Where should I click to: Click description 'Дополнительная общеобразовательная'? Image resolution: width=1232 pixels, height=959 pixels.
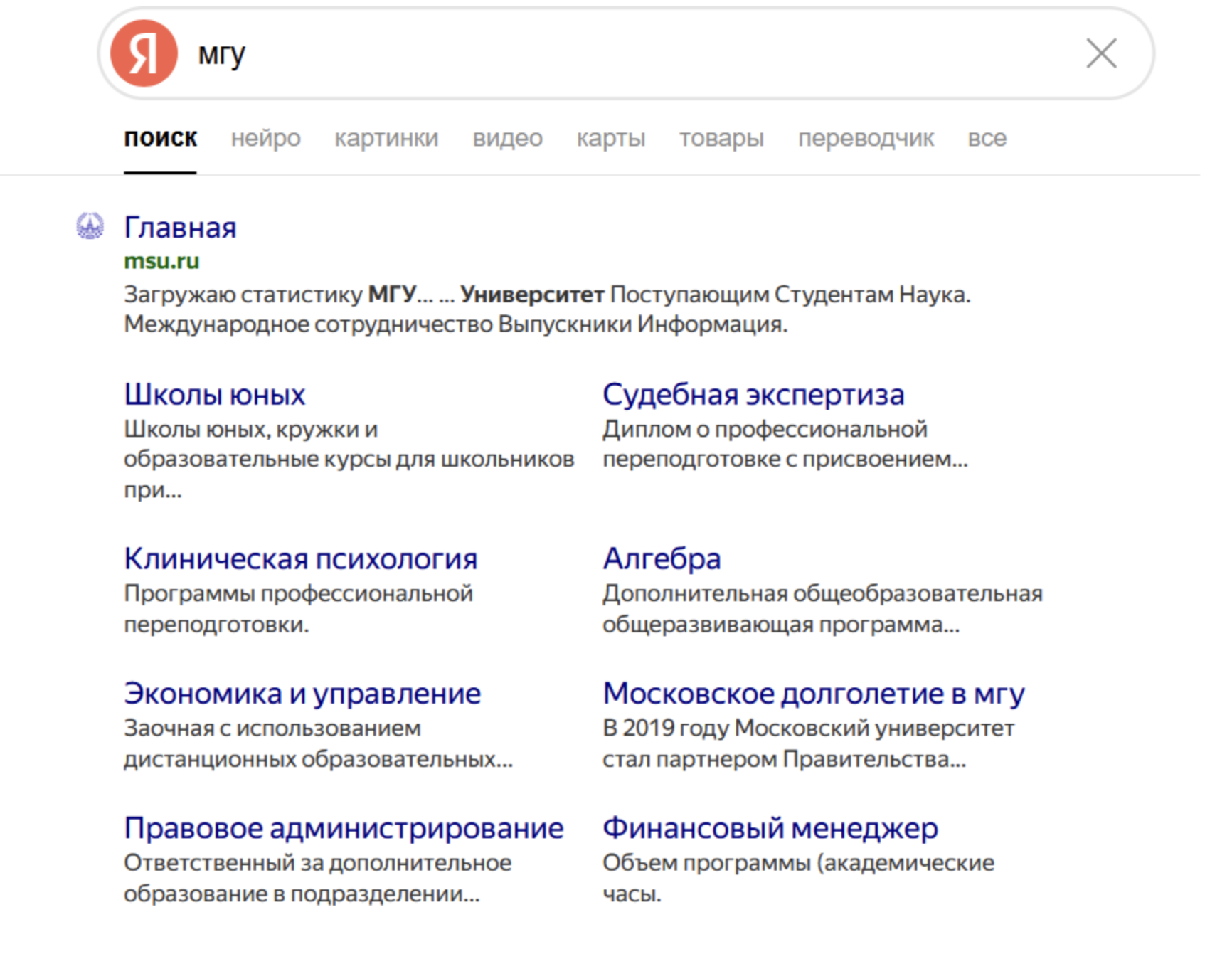click(822, 593)
